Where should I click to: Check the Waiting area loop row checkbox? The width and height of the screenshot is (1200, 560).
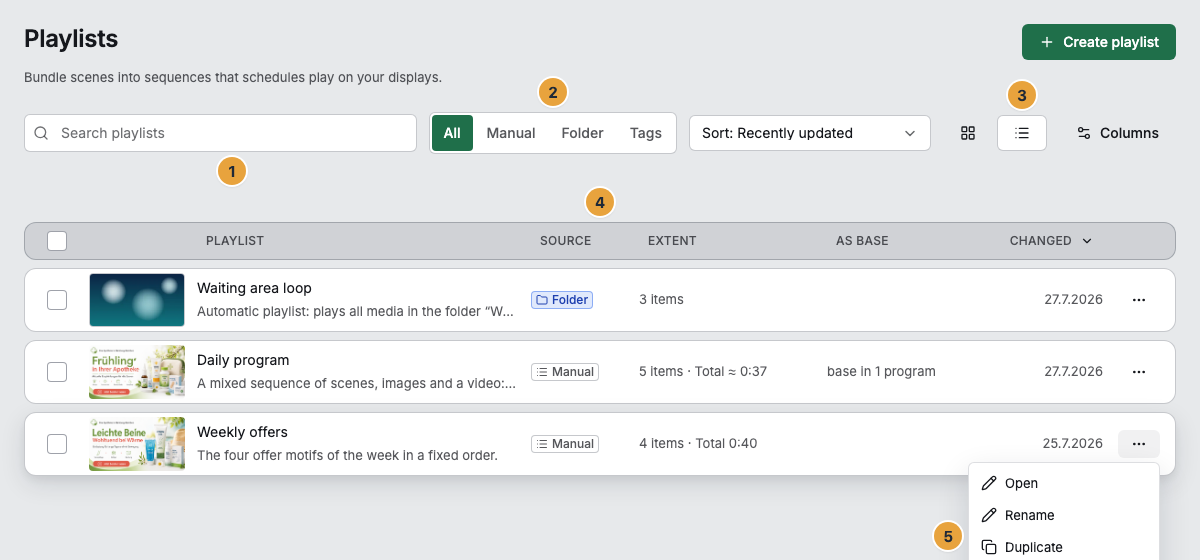(x=57, y=300)
